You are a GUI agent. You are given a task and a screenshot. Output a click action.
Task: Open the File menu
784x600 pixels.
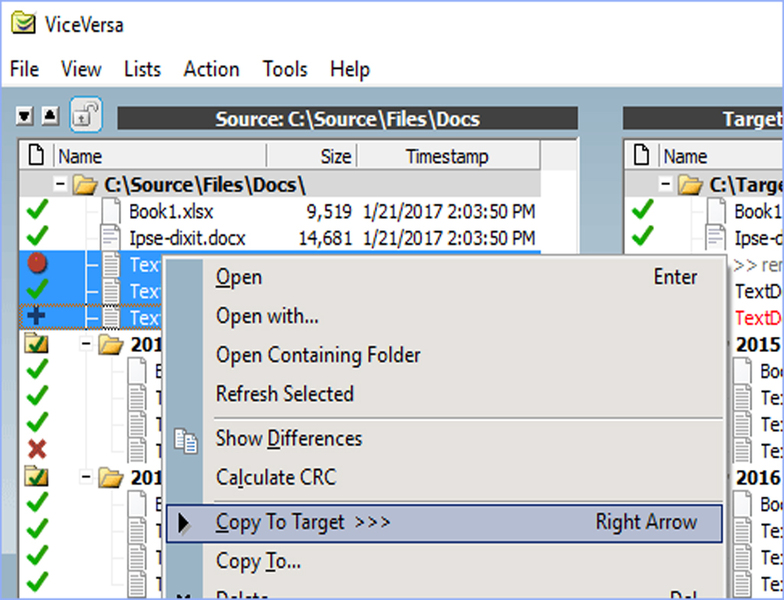pyautogui.click(x=24, y=69)
